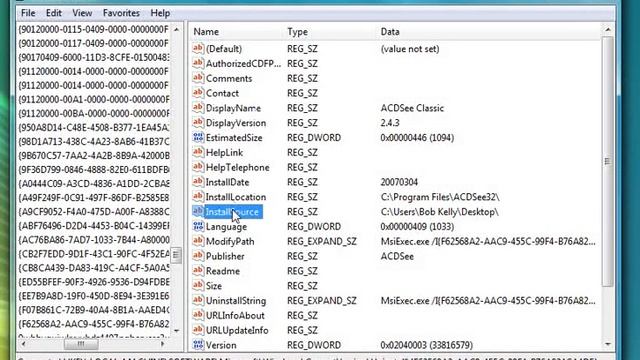Click the values pane vertical scrollbar thumb
Image resolution: width=640 pixels, height=360 pixels.
tap(607, 161)
